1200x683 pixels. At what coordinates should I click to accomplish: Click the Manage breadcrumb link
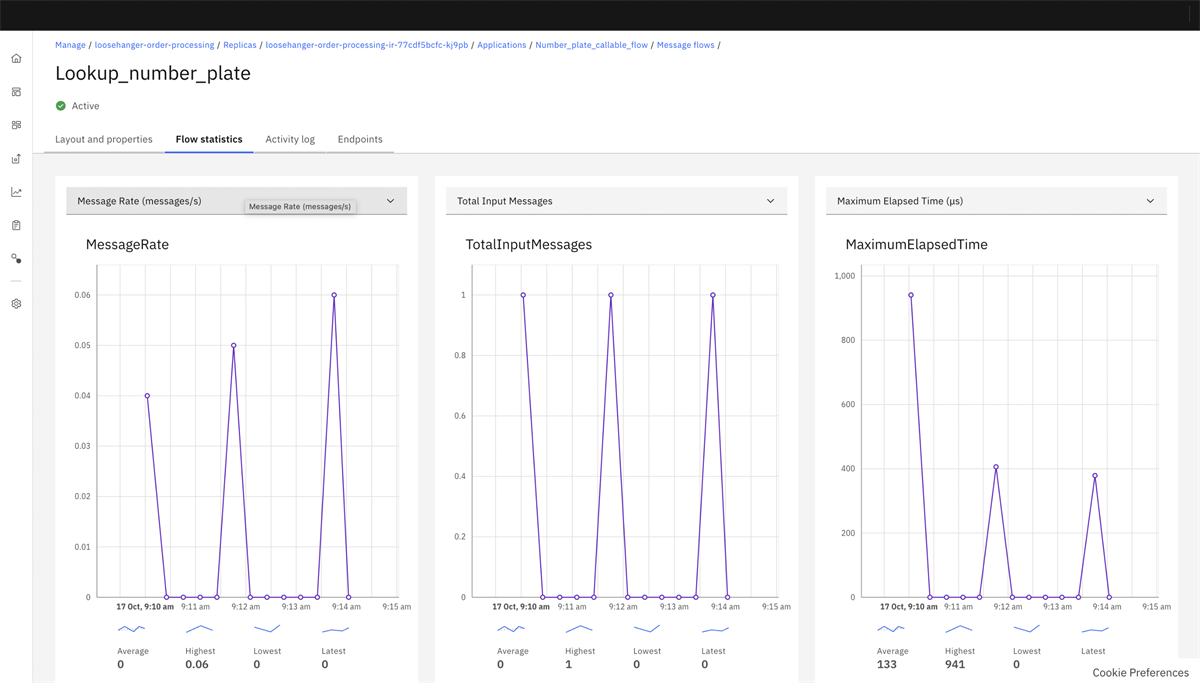pos(70,44)
